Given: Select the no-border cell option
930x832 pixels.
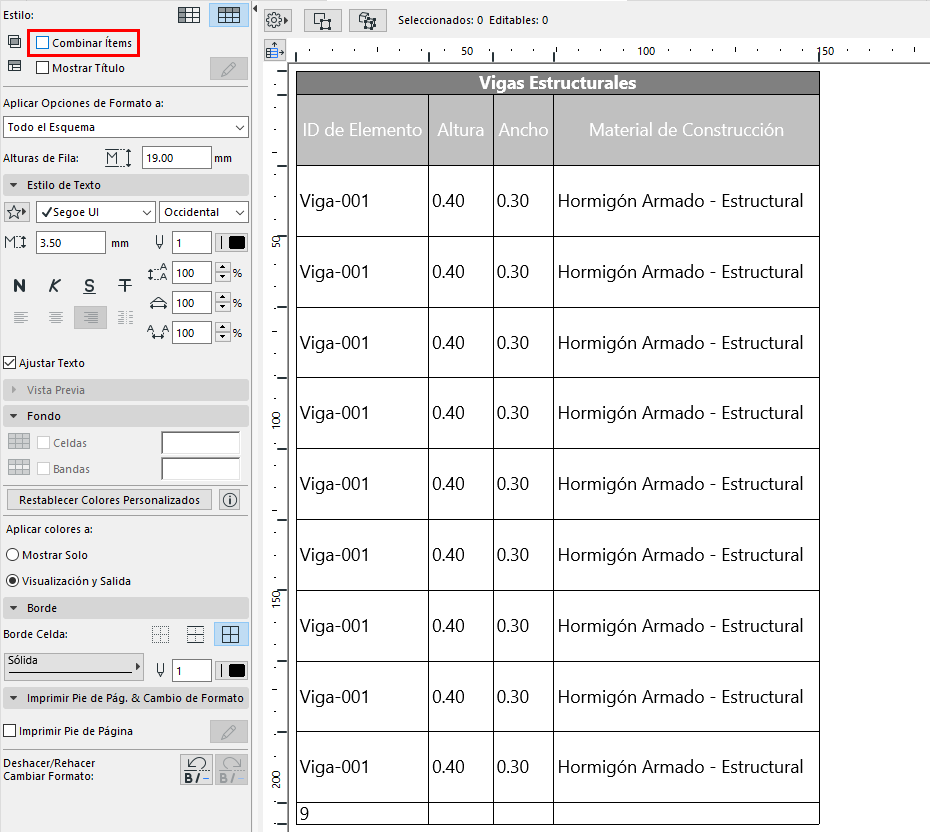Looking at the screenshot, I should 160,635.
